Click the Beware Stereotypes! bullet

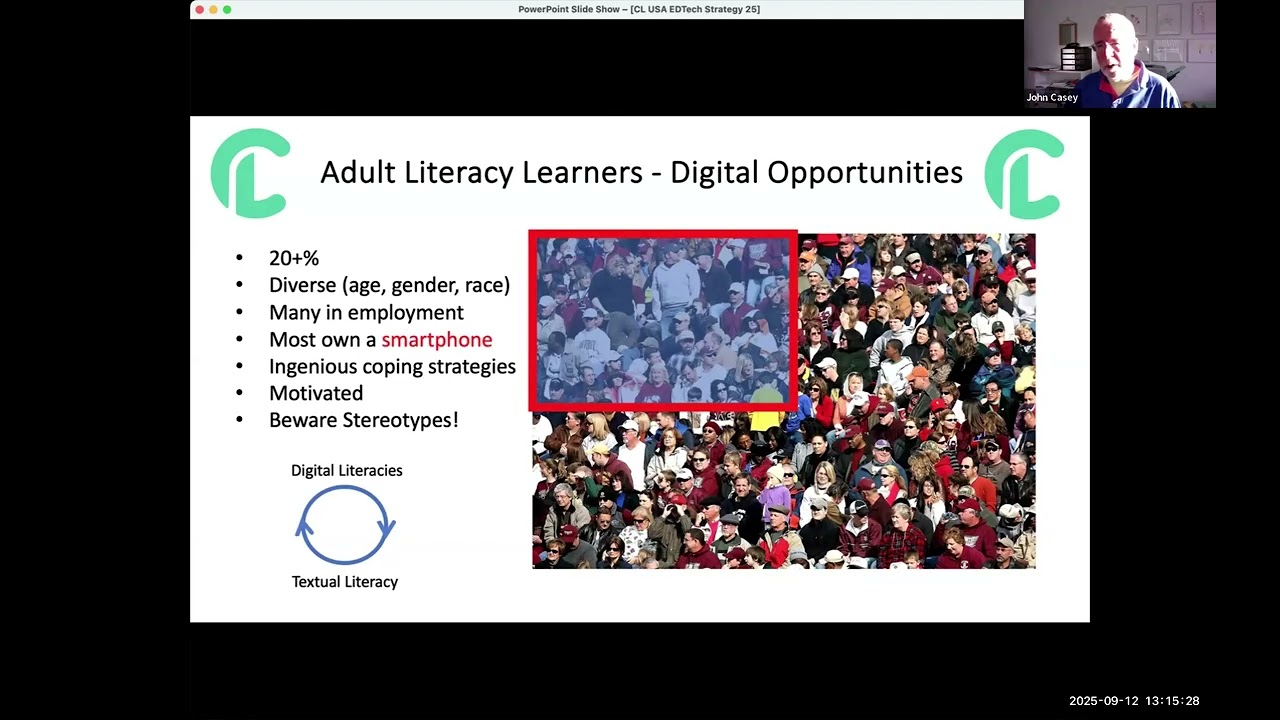tap(364, 420)
